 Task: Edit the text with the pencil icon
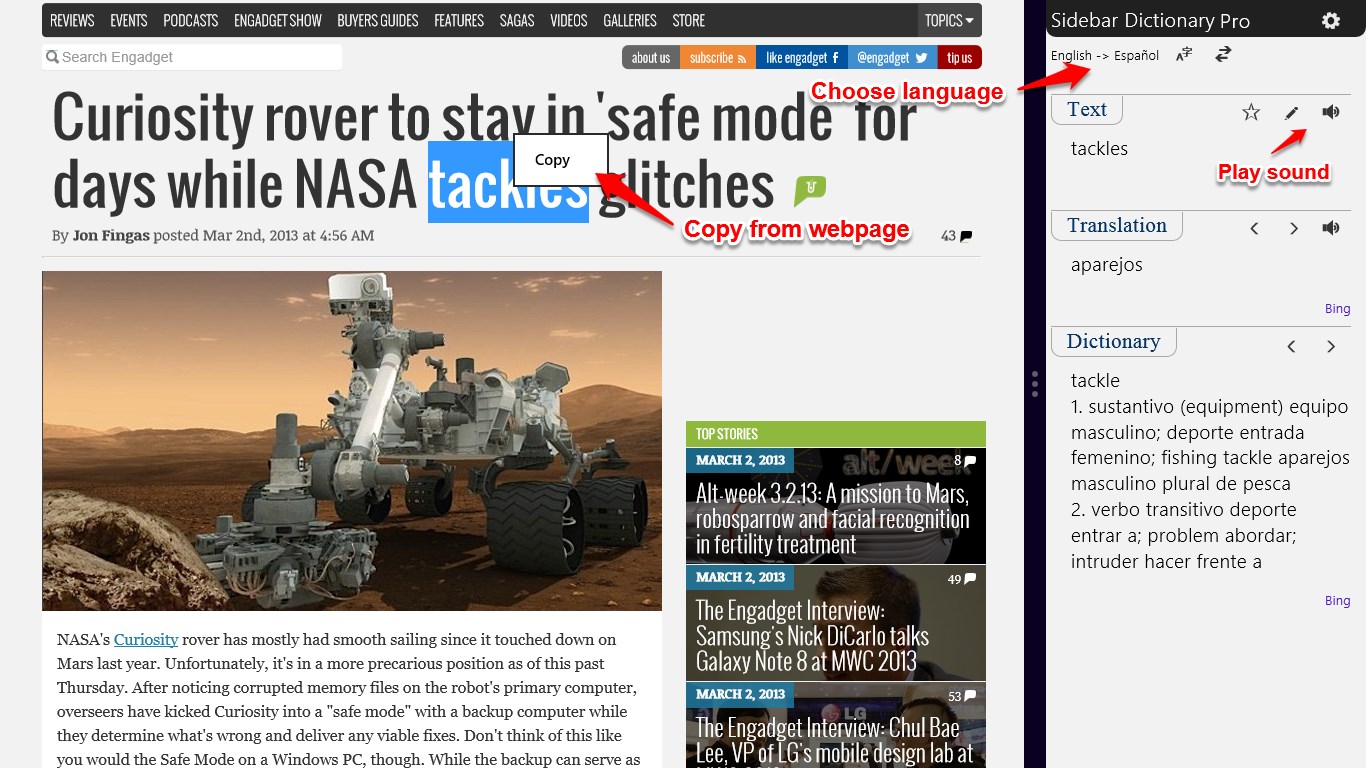tap(1291, 112)
